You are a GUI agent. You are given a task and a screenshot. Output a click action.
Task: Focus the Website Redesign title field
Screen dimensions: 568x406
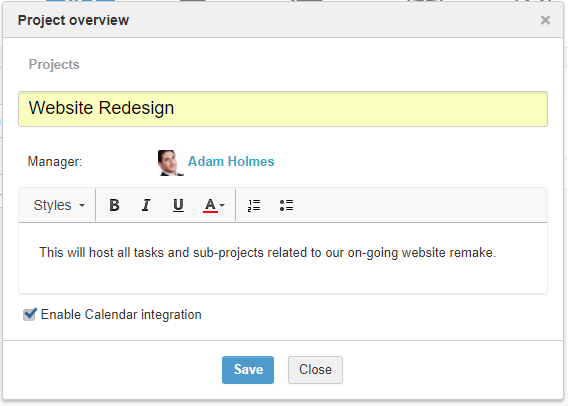coord(283,109)
